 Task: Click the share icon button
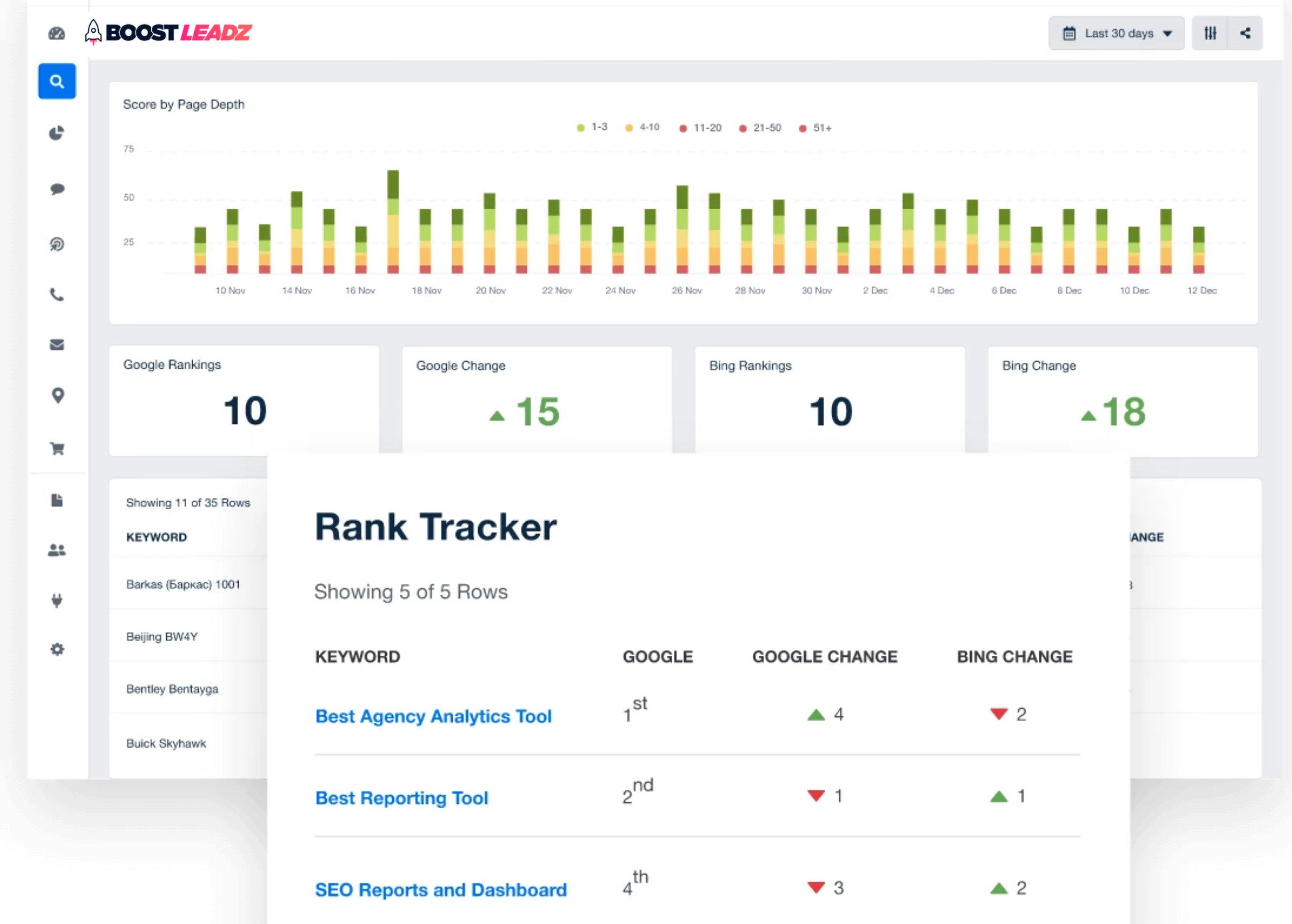coord(1245,34)
